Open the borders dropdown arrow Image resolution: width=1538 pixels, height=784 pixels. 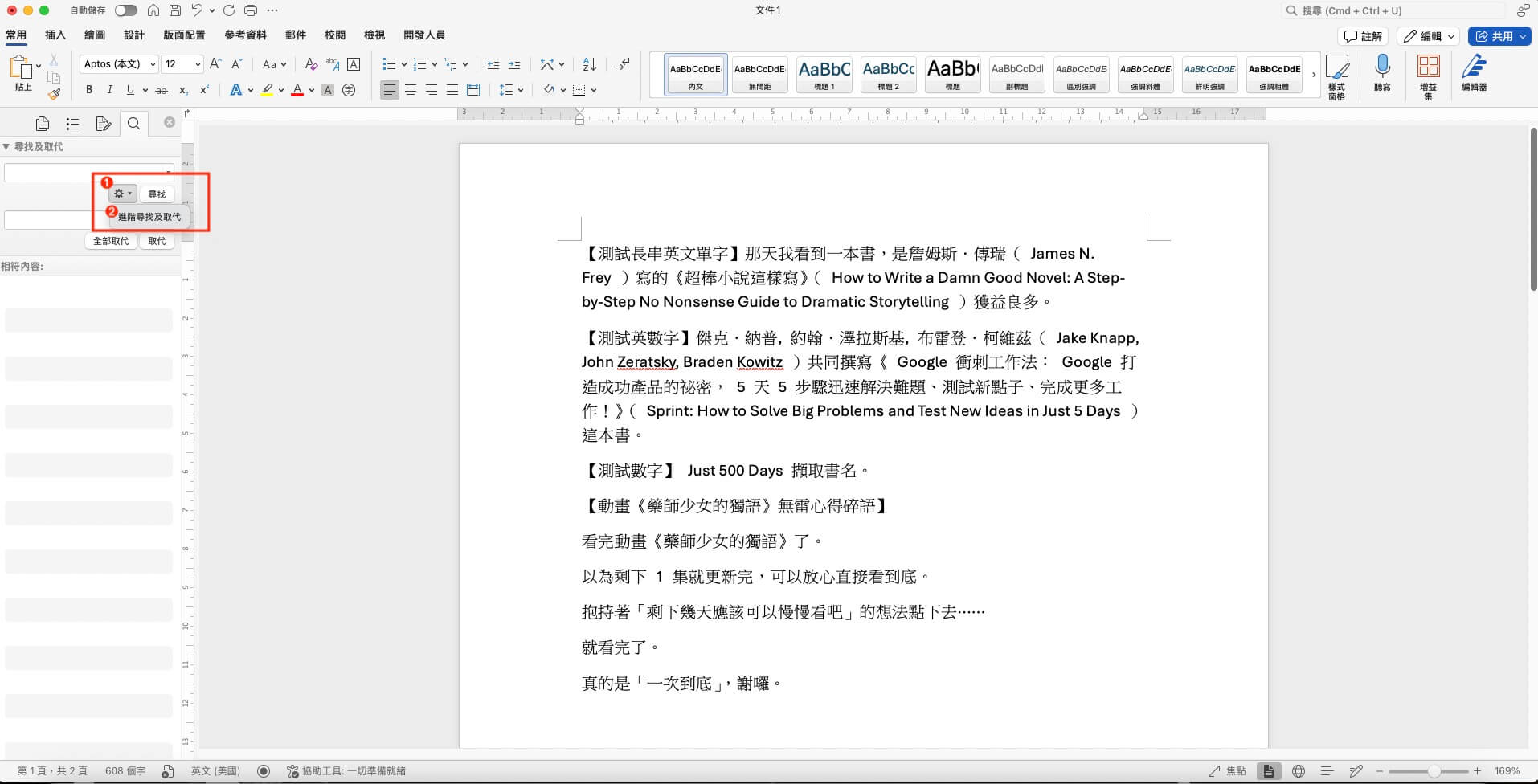click(594, 90)
